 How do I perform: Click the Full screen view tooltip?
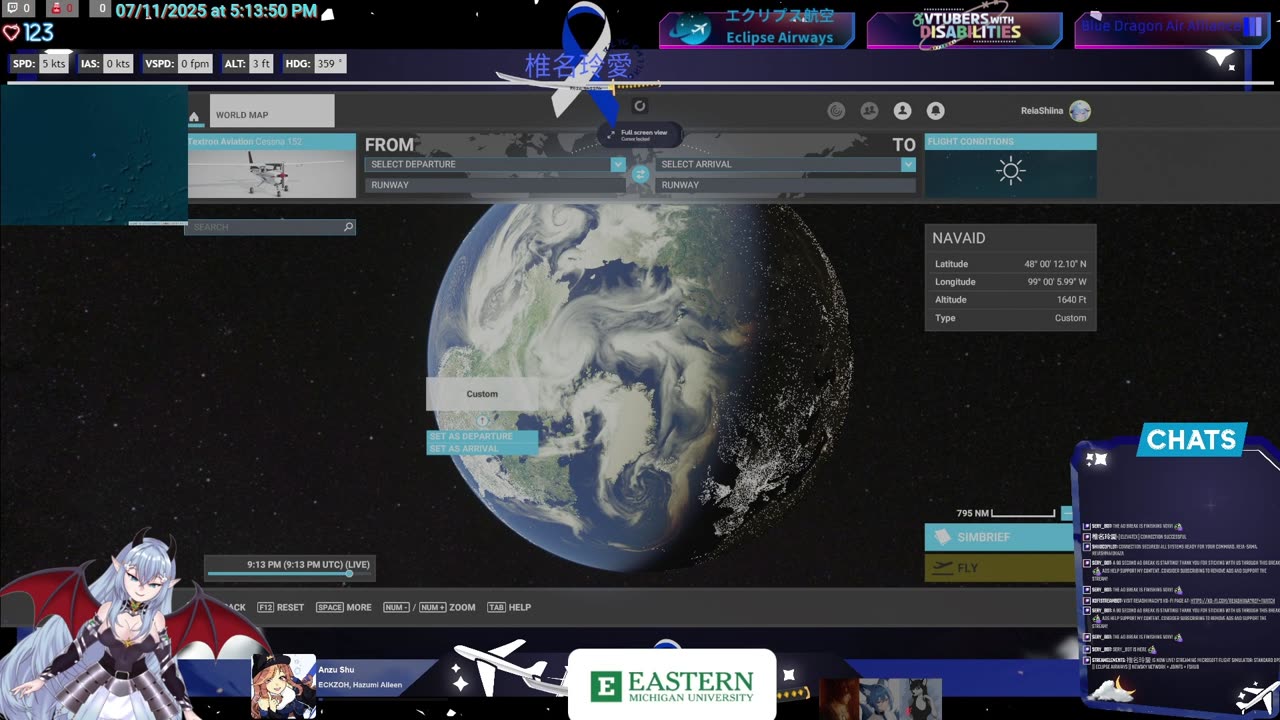[x=640, y=135]
